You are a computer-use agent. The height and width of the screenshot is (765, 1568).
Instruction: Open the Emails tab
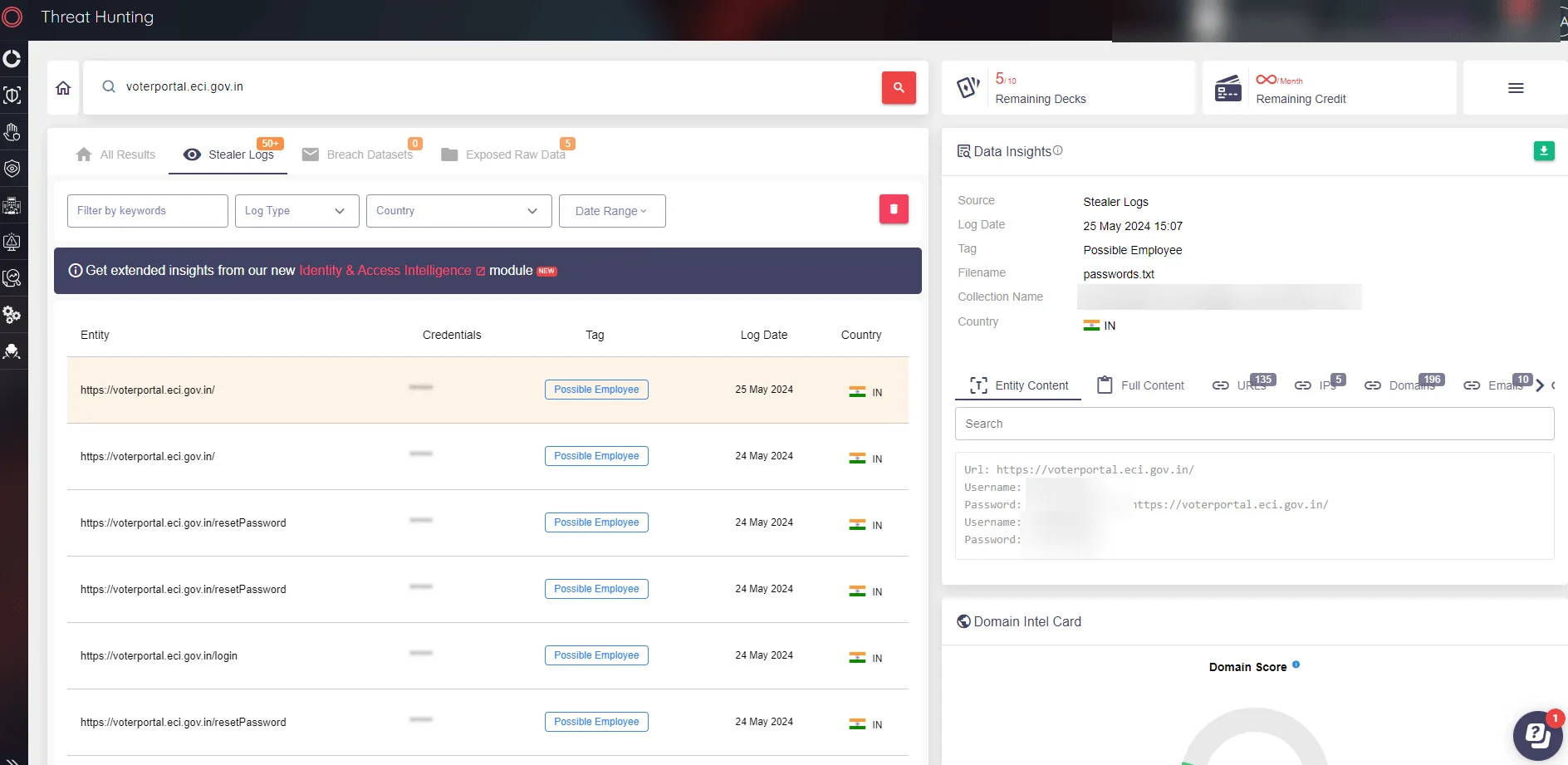coord(1497,385)
